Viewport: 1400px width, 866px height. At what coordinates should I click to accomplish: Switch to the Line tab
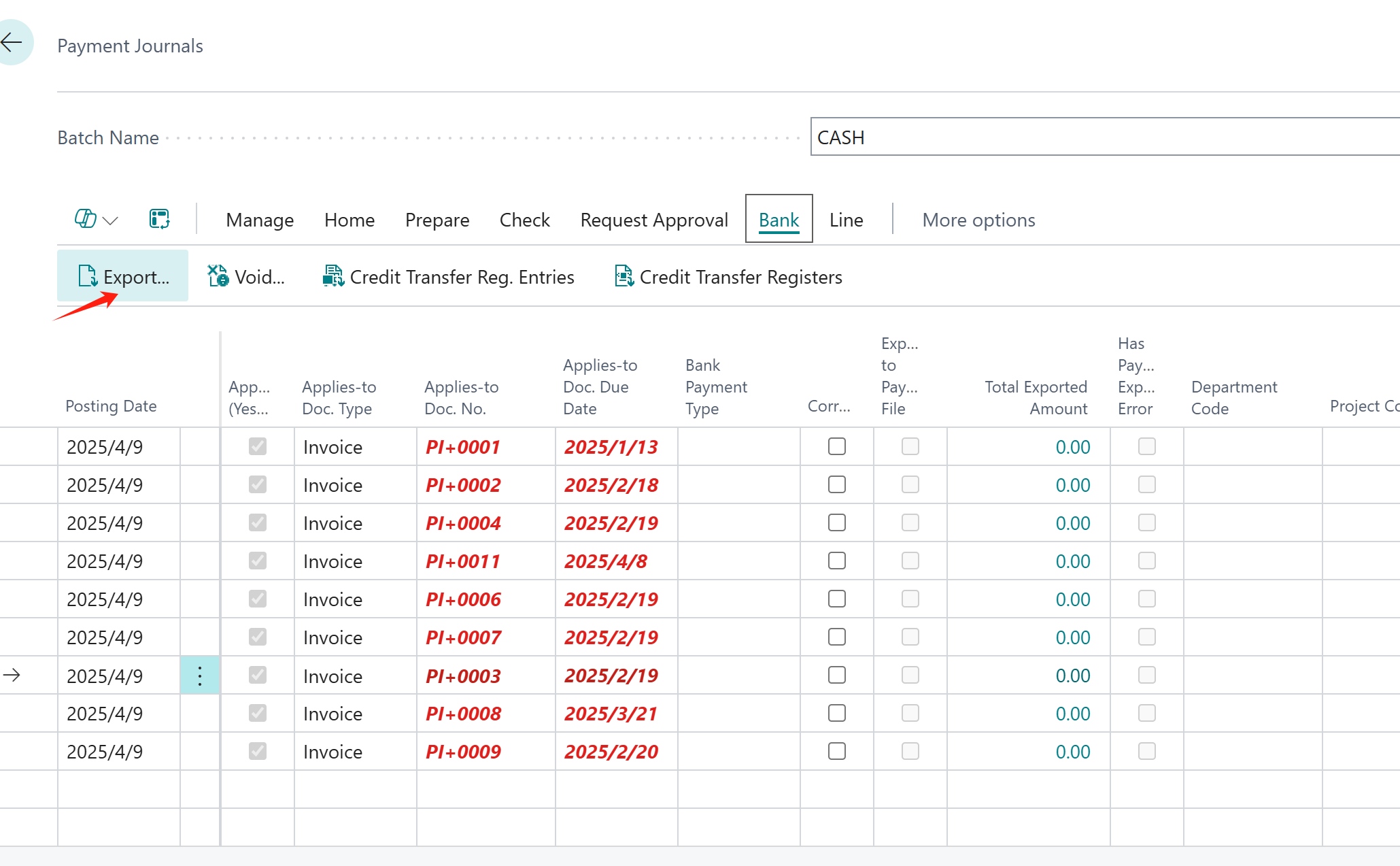click(x=846, y=220)
